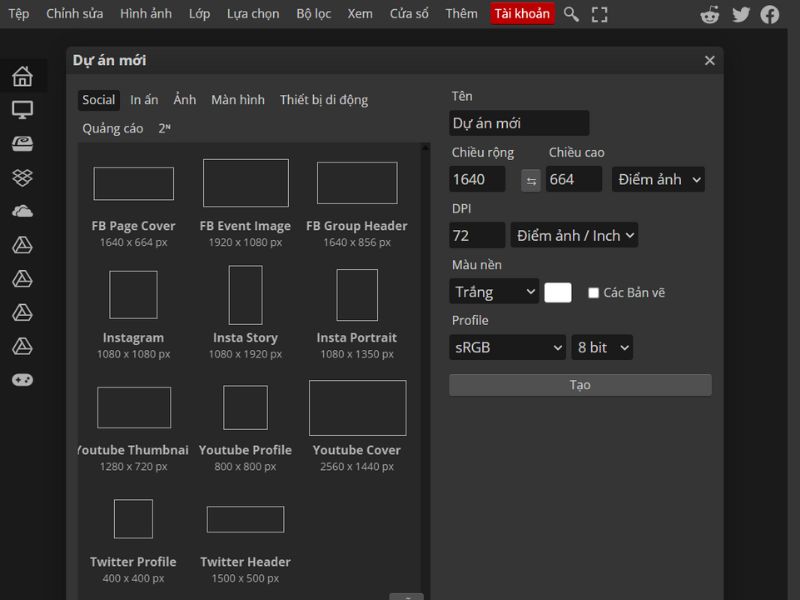Select Youtube Thumbnail template
Image resolution: width=800 pixels, height=600 pixels.
(x=134, y=429)
